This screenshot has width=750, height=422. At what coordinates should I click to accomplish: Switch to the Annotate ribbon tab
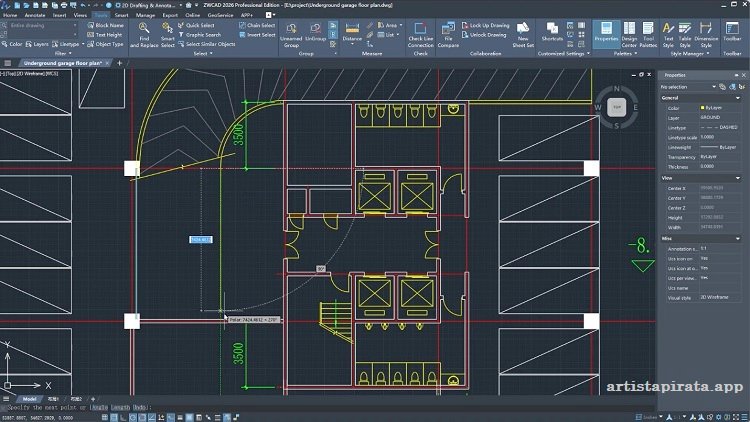pos(35,16)
